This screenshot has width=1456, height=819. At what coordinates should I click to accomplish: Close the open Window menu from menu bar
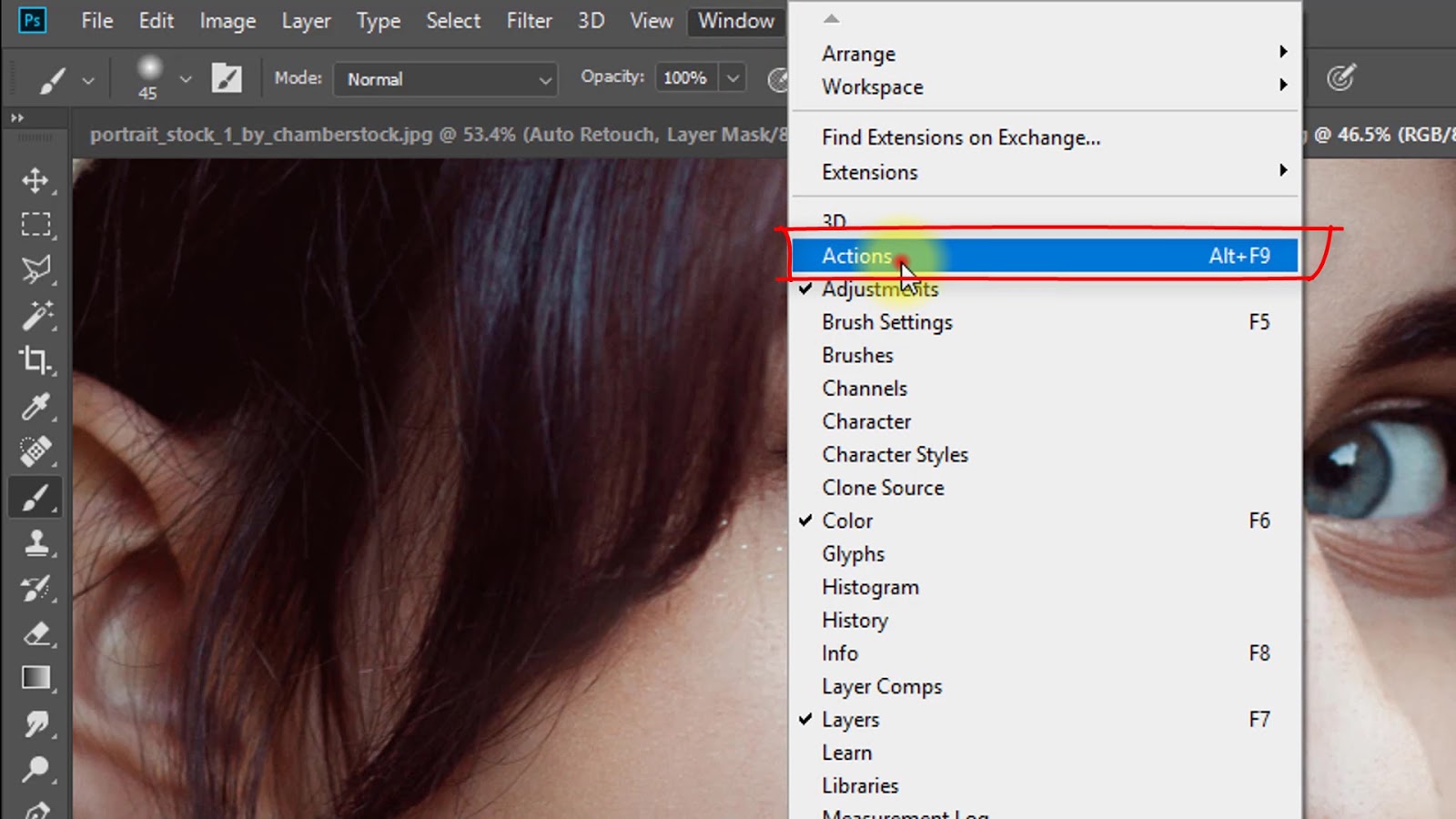(x=736, y=20)
